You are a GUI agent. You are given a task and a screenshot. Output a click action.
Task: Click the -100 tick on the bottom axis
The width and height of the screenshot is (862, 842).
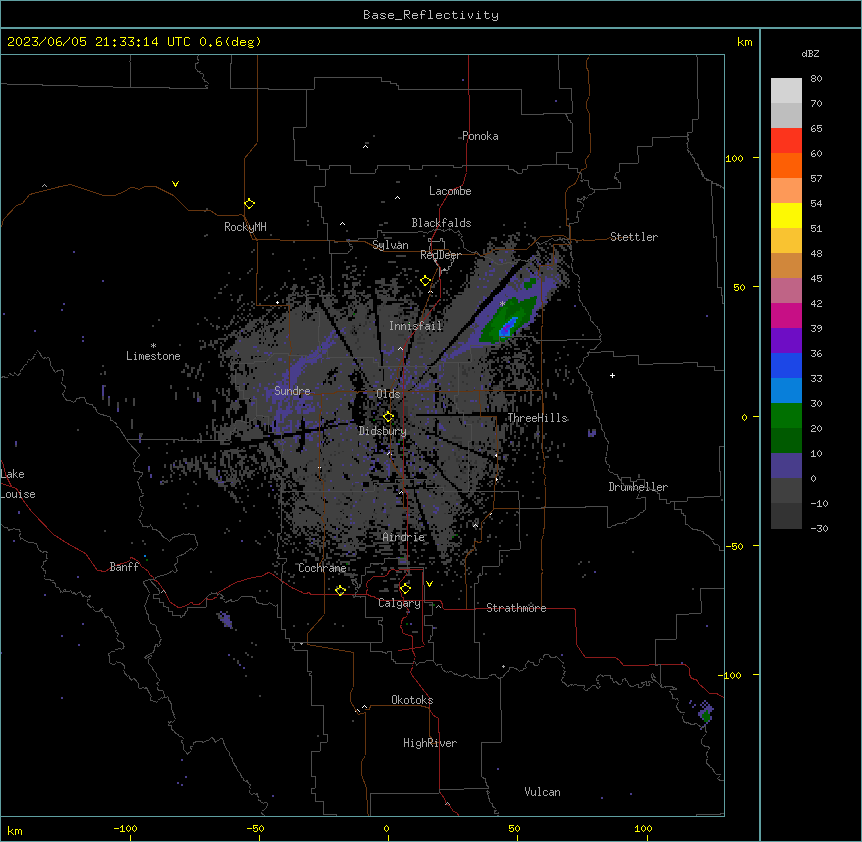pyautogui.click(x=125, y=828)
